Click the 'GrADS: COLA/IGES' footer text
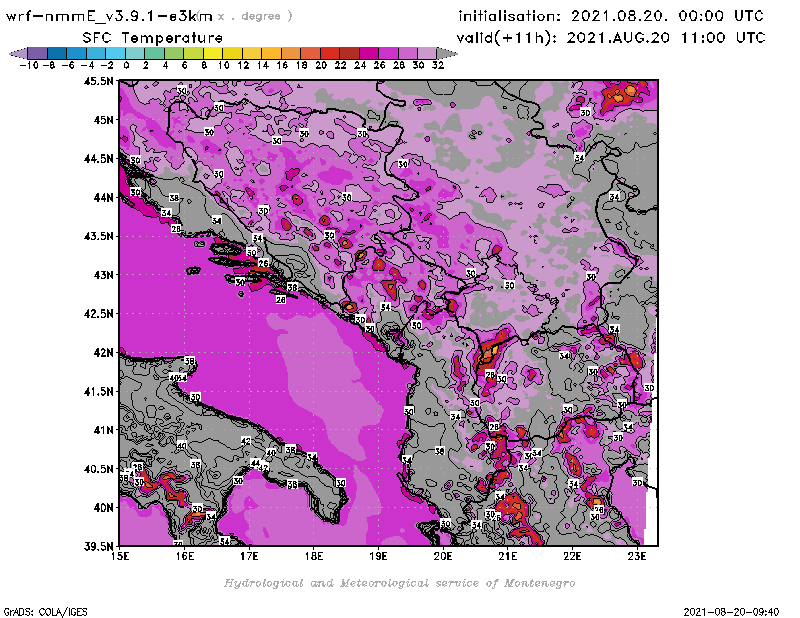This screenshot has height=618, width=800. pyautogui.click(x=45, y=612)
